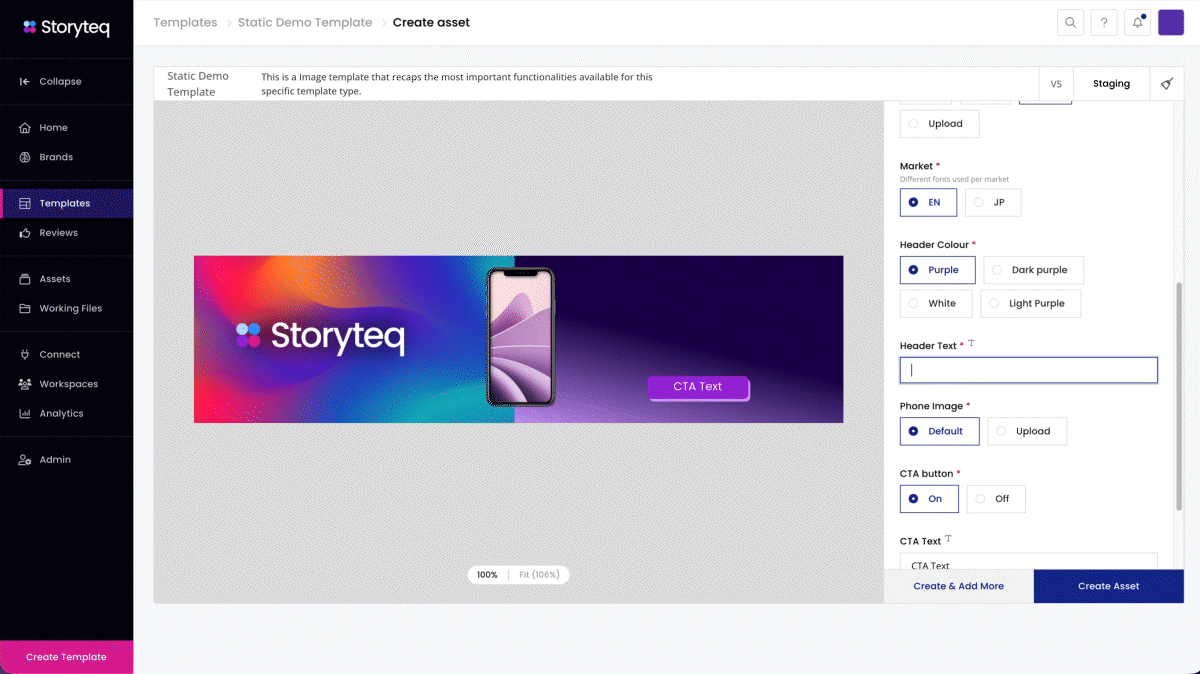This screenshot has width=1200, height=674.
Task: Select the JP market option
Action: [x=992, y=202]
